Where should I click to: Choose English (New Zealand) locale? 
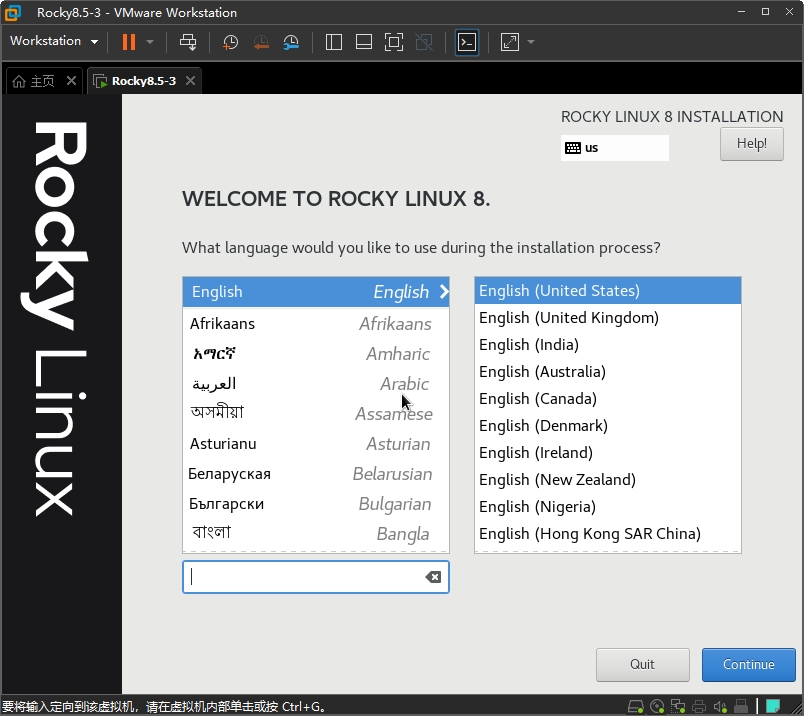coord(608,480)
